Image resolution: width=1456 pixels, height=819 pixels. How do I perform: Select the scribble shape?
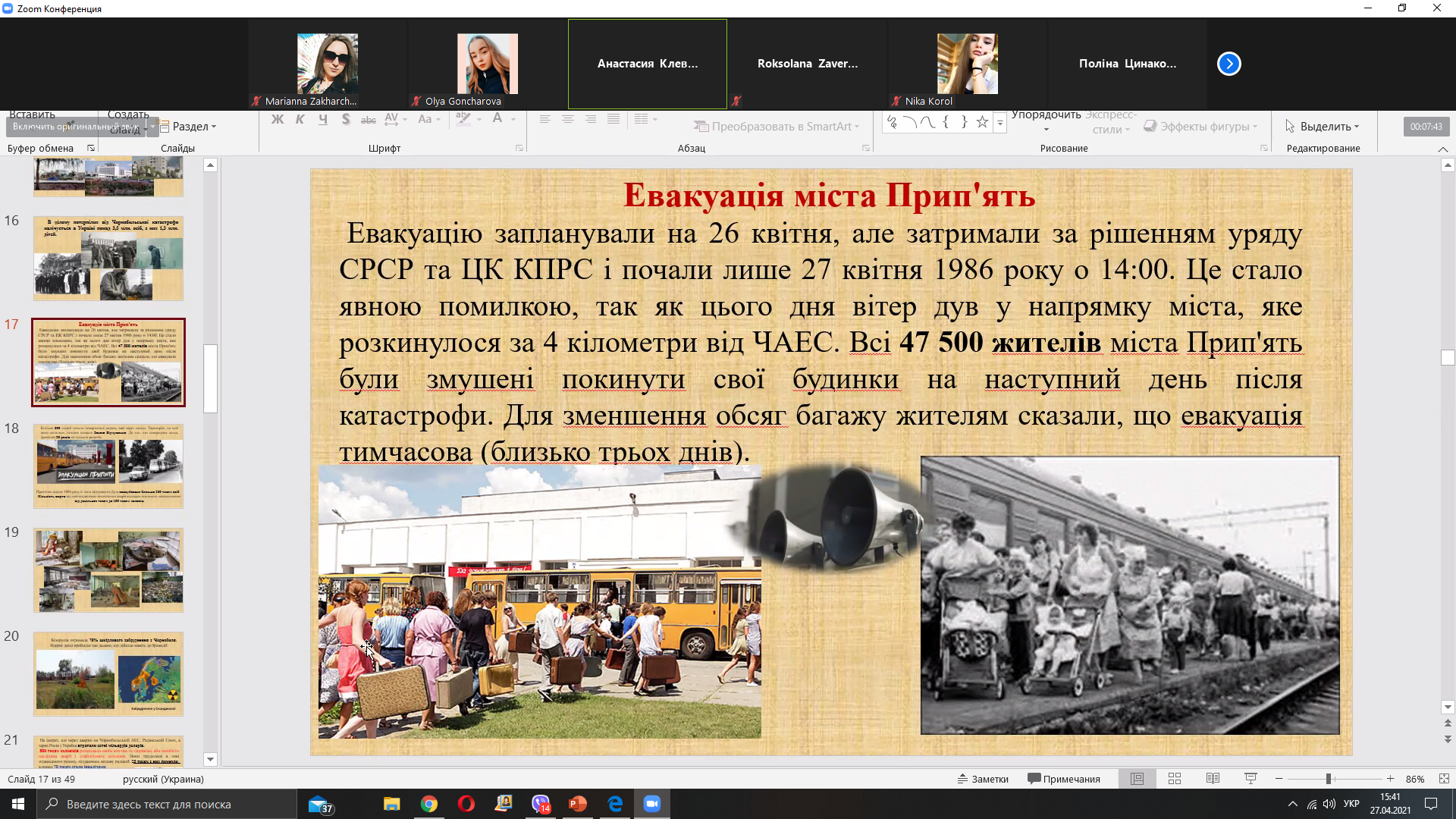[892, 121]
